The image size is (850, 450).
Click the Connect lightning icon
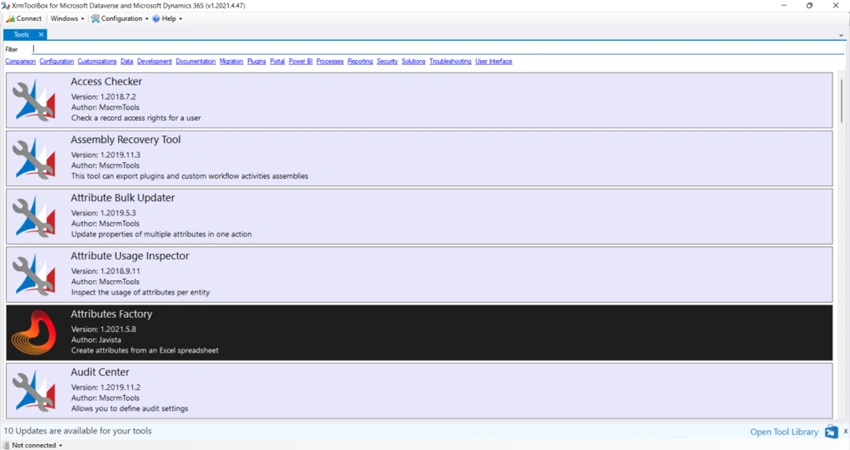click(x=10, y=18)
